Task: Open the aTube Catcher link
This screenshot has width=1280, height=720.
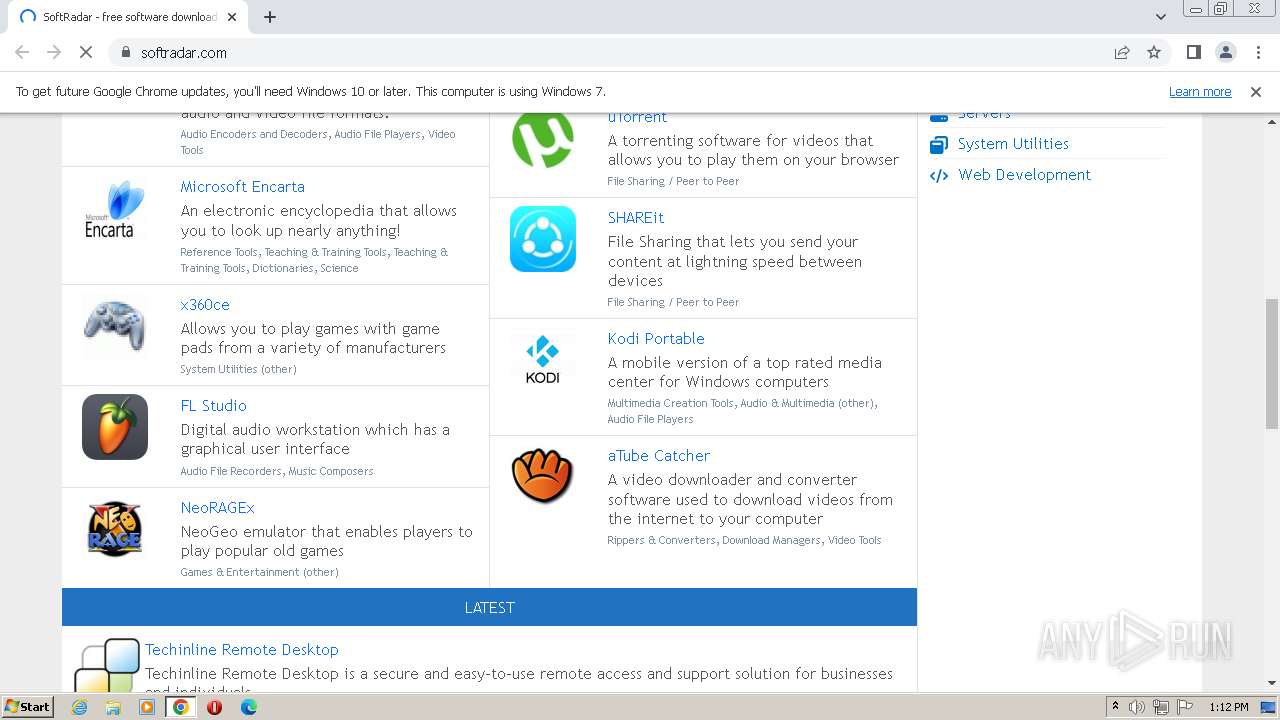Action: 658,456
